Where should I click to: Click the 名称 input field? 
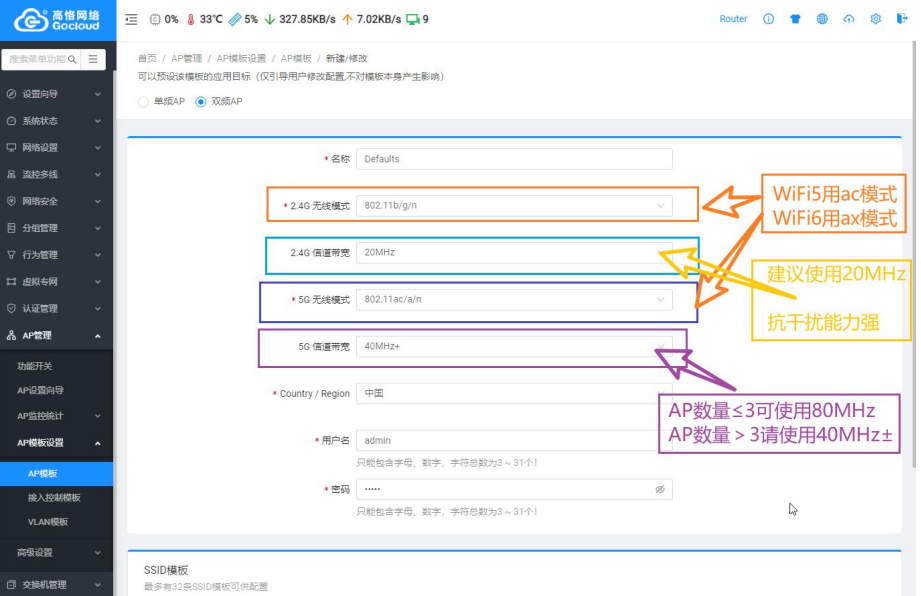(514, 159)
